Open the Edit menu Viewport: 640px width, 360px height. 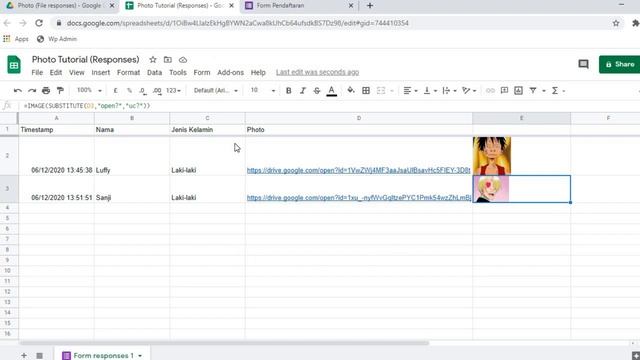[56, 73]
